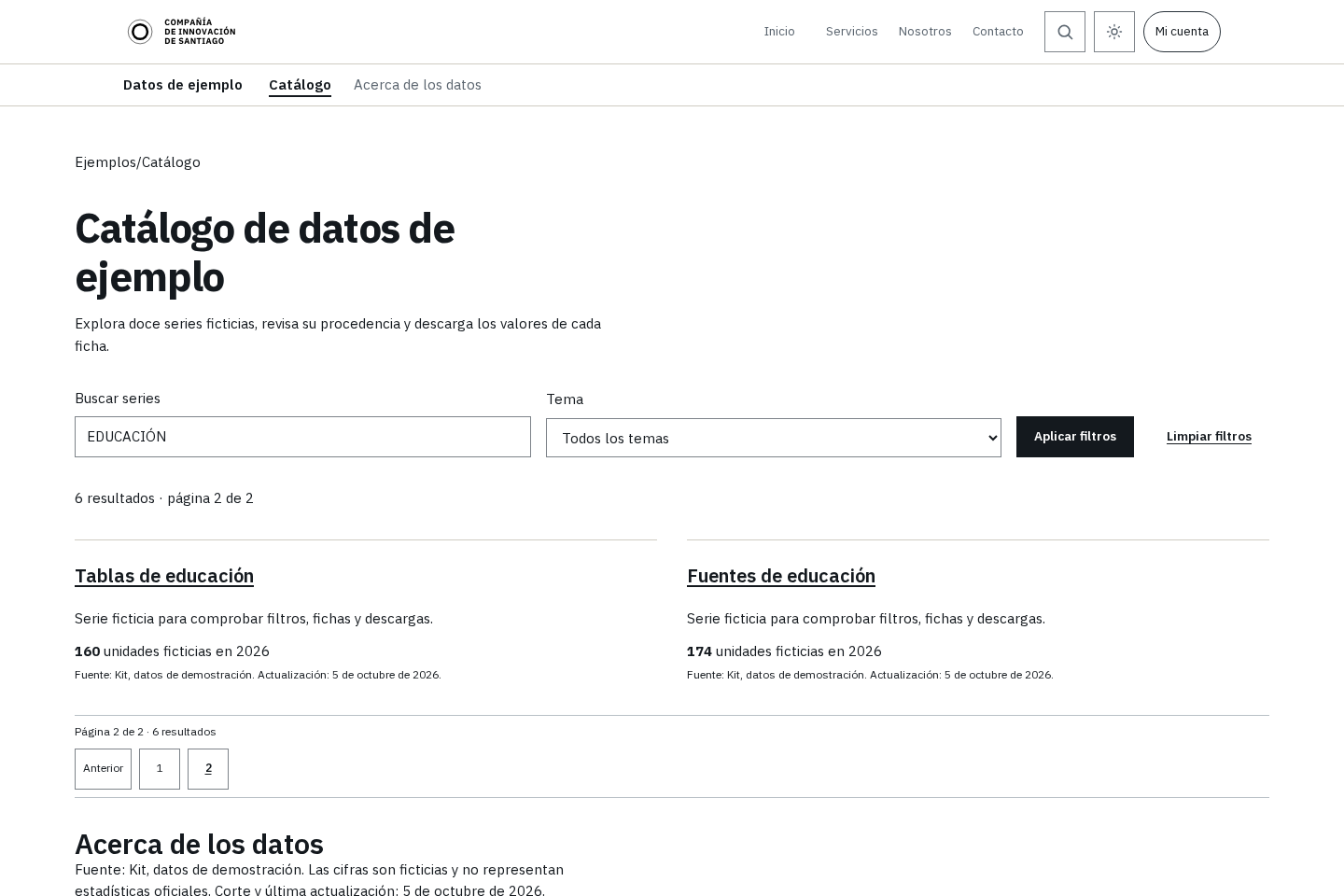Switch to the Acerca de los datos tab
This screenshot has height=896, width=1344.
(417, 85)
